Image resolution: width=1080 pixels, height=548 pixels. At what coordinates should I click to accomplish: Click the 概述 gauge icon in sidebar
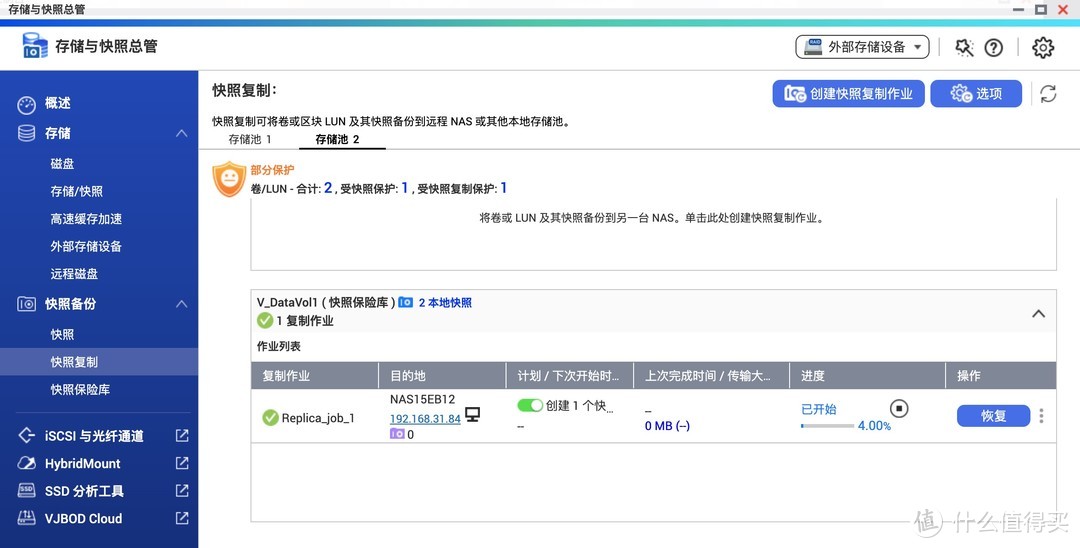tap(26, 104)
